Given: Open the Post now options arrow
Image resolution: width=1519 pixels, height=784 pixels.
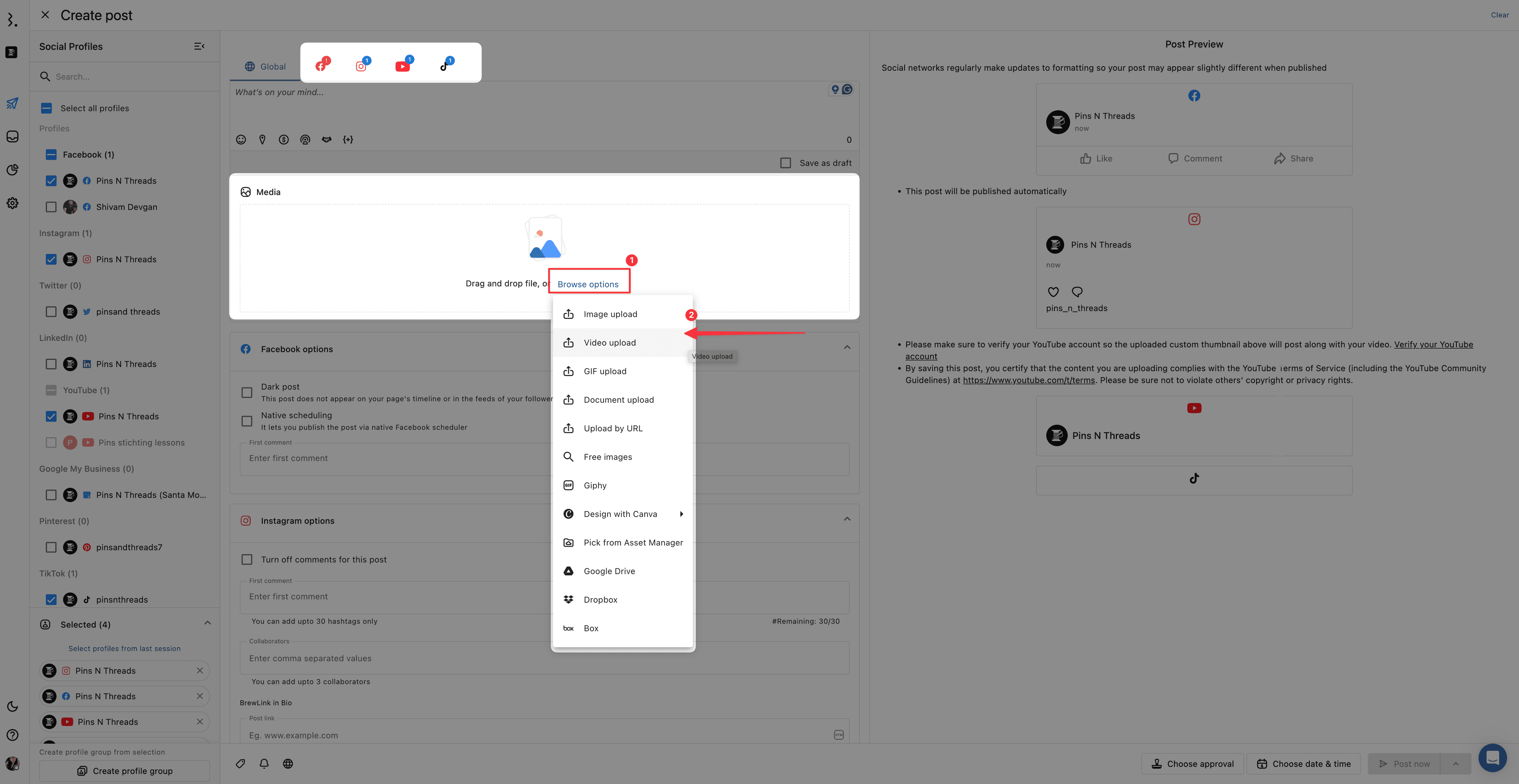Looking at the screenshot, I should coord(1455,764).
